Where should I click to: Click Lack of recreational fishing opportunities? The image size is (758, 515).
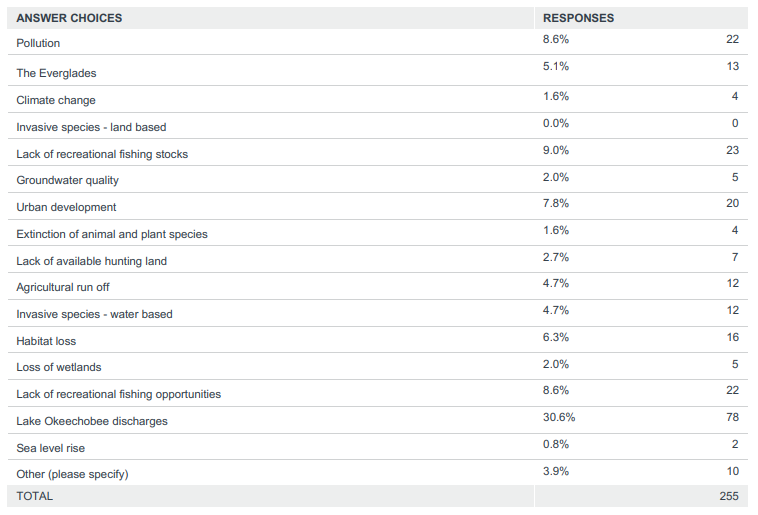(118, 394)
